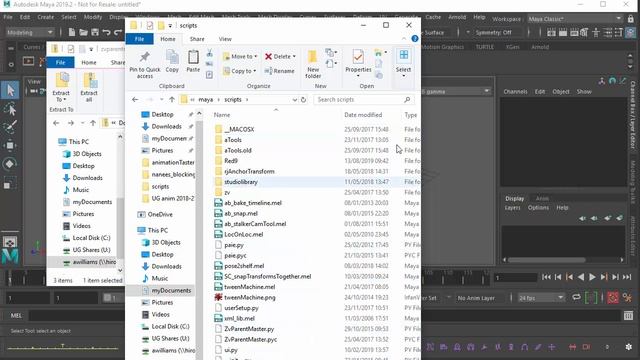Pick the Rotate tool in Maya toolbox

tap(10, 164)
